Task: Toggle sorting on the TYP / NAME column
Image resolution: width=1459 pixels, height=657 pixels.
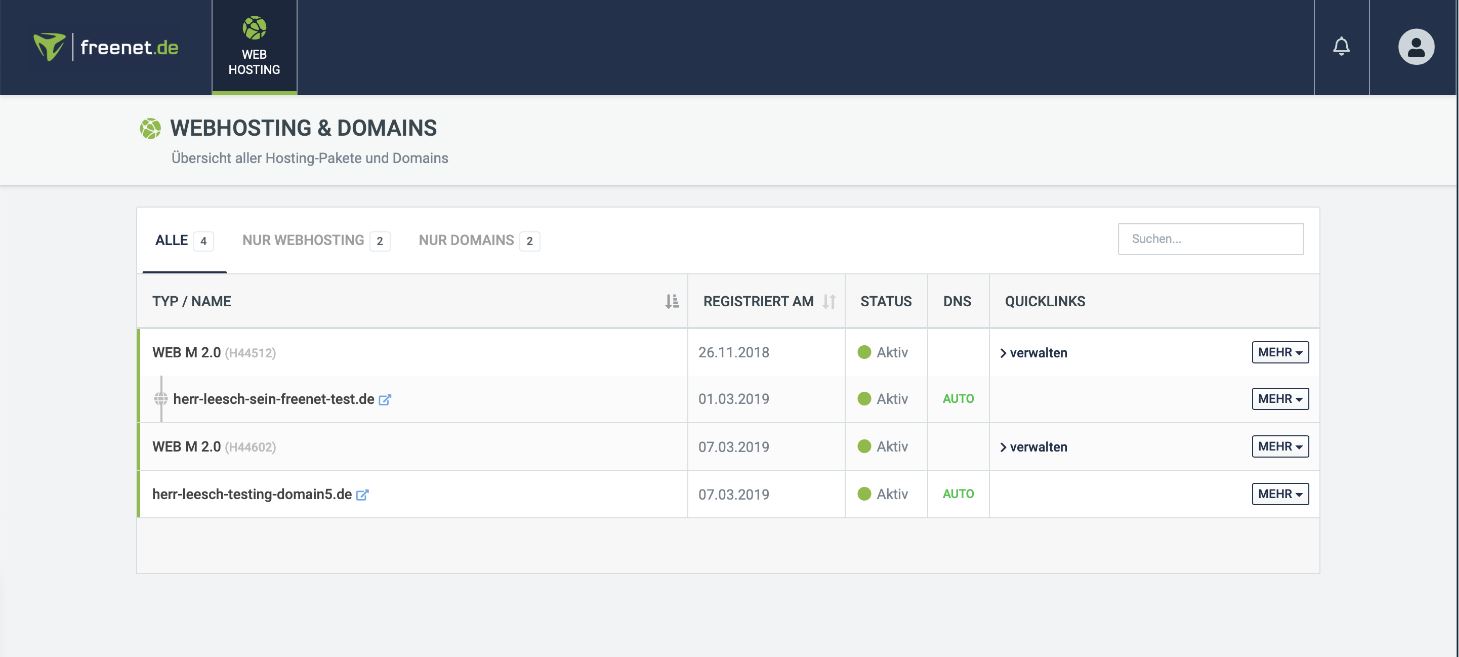Action: click(x=671, y=301)
